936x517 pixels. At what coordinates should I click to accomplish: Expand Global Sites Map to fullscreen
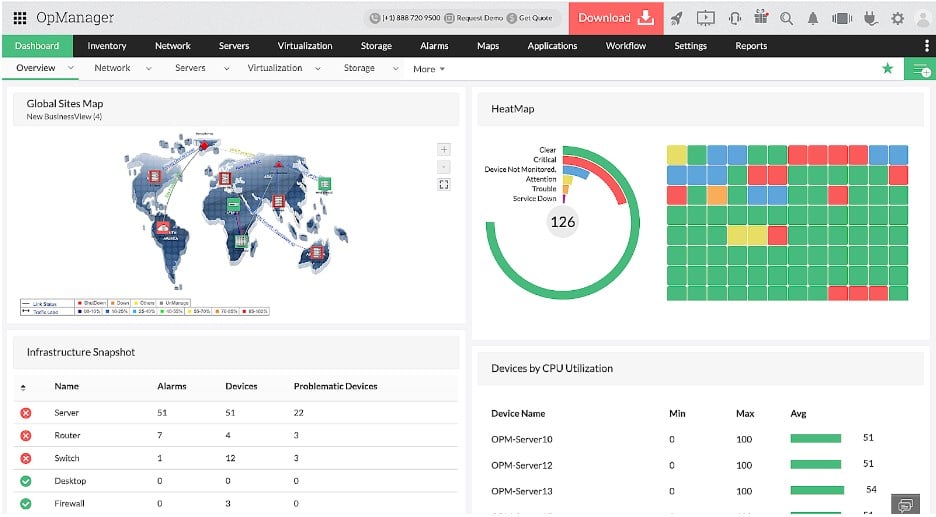click(444, 184)
